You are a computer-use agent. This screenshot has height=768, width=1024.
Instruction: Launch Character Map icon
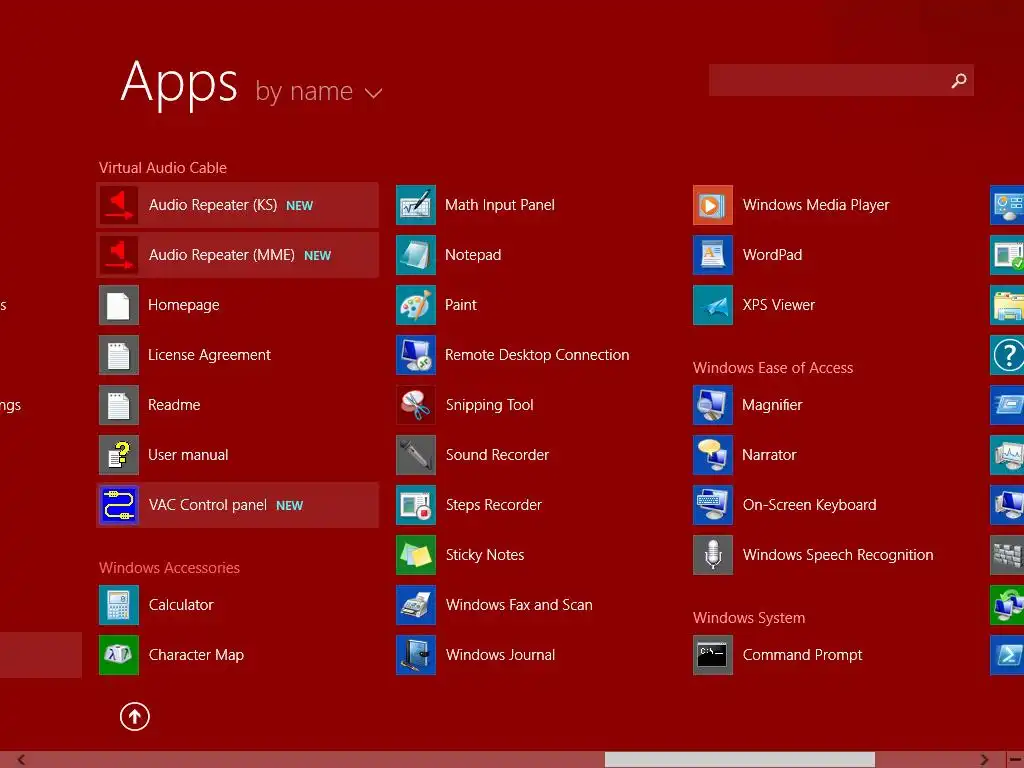[119, 654]
